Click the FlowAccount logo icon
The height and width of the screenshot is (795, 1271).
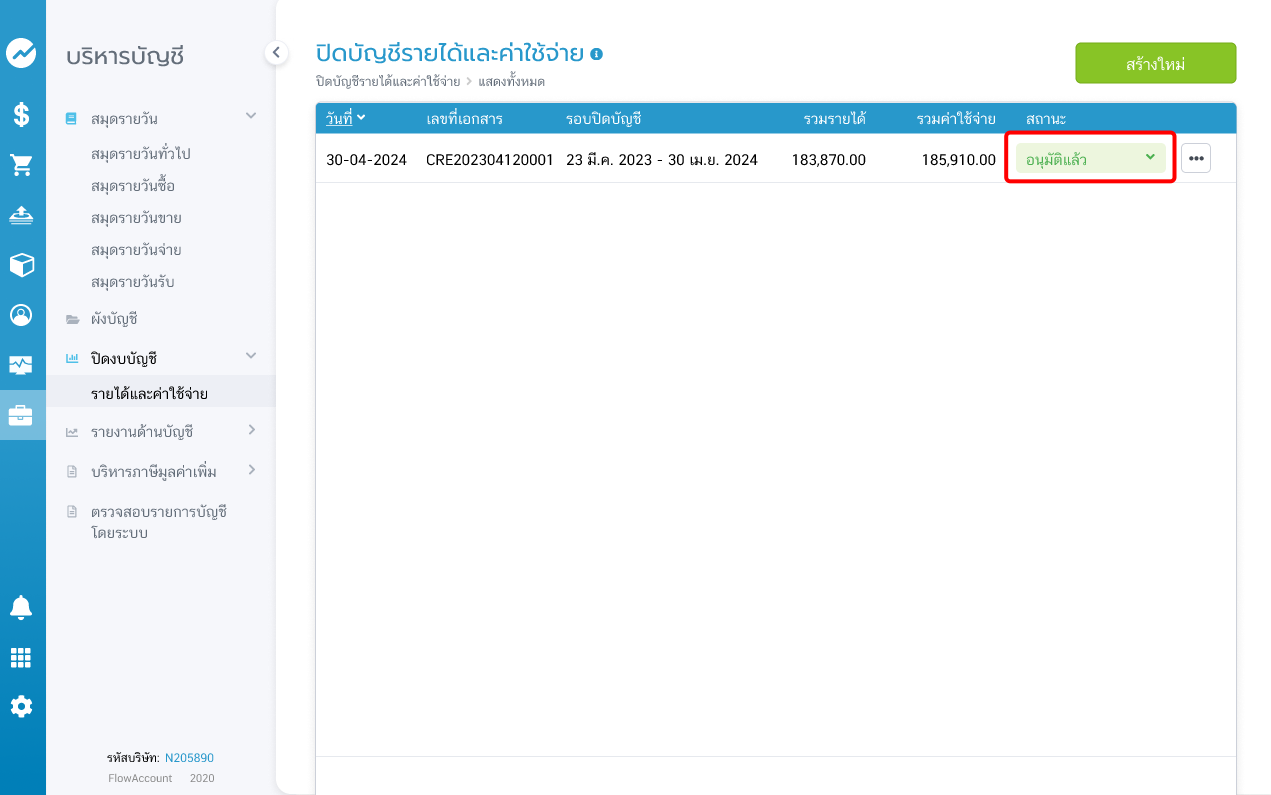point(21,53)
